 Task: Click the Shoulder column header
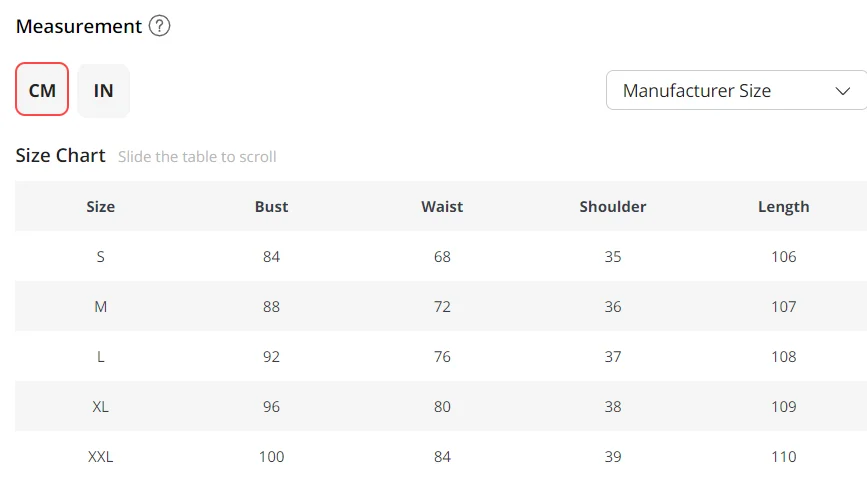click(x=613, y=207)
